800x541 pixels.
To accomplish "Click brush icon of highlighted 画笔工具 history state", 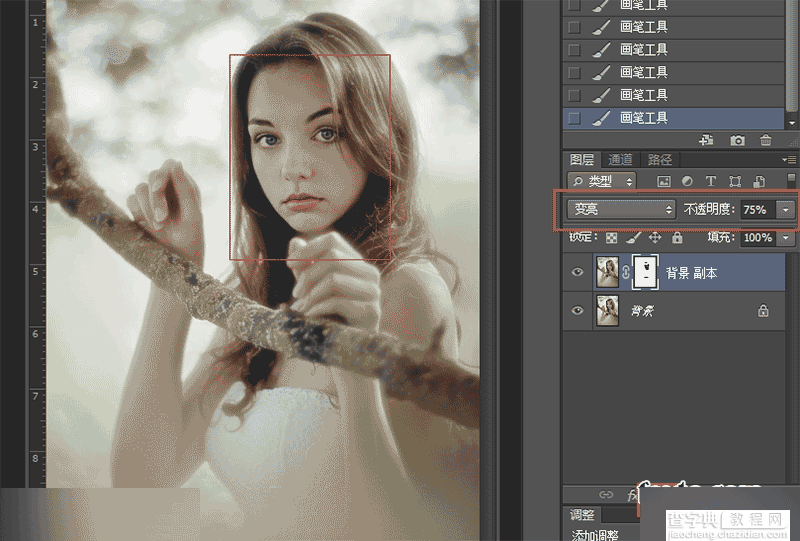I will tap(602, 118).
